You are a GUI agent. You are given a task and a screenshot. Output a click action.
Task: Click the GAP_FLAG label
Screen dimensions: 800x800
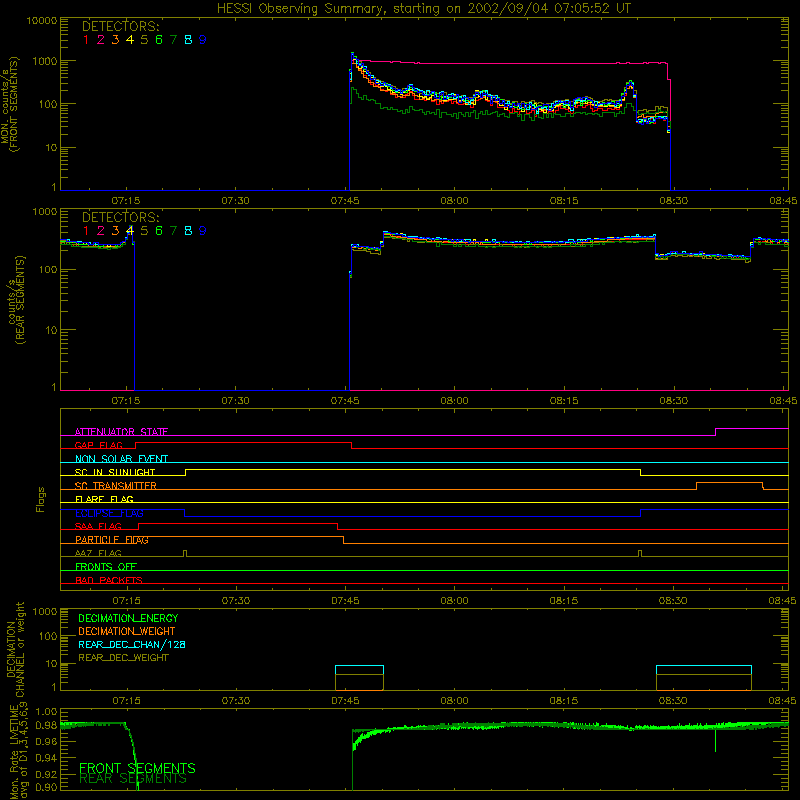tap(98, 445)
